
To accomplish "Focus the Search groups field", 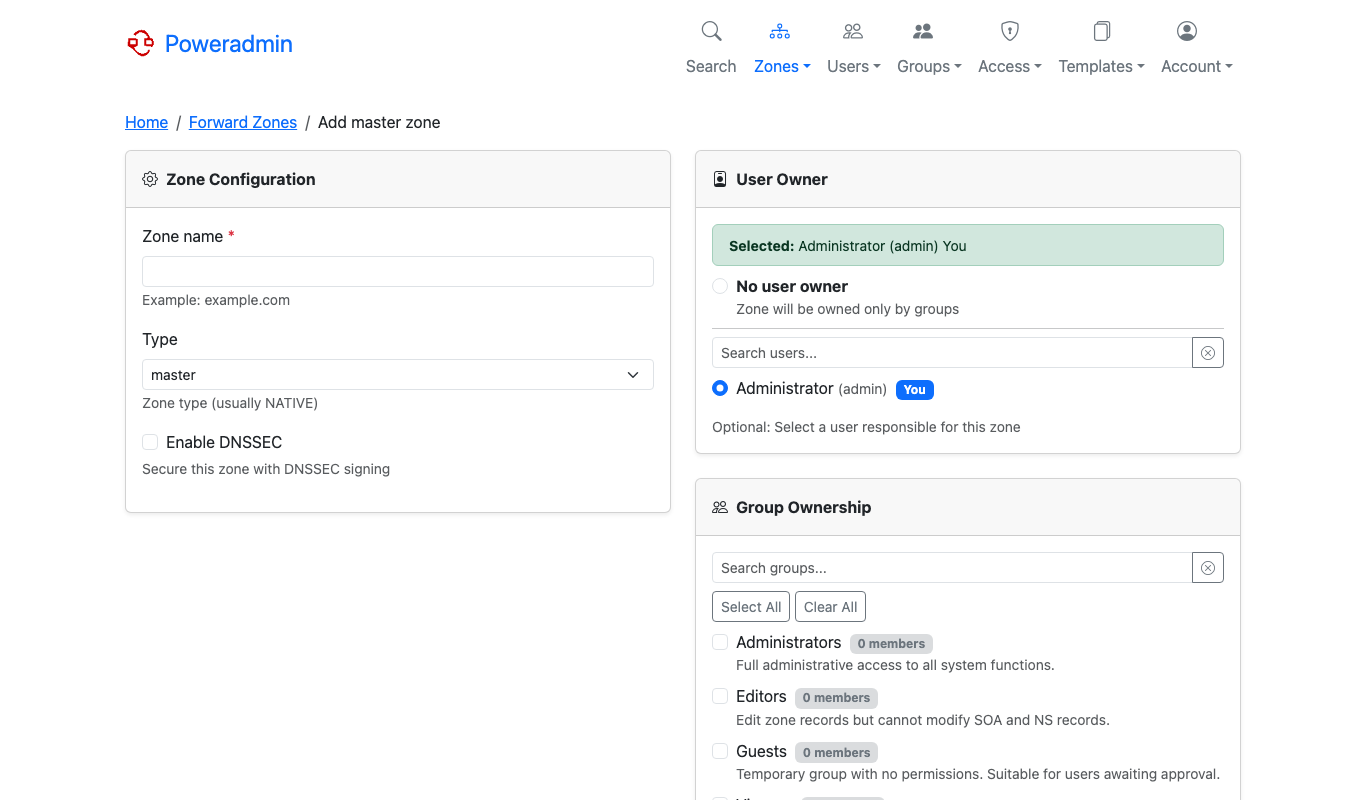I will [x=952, y=568].
